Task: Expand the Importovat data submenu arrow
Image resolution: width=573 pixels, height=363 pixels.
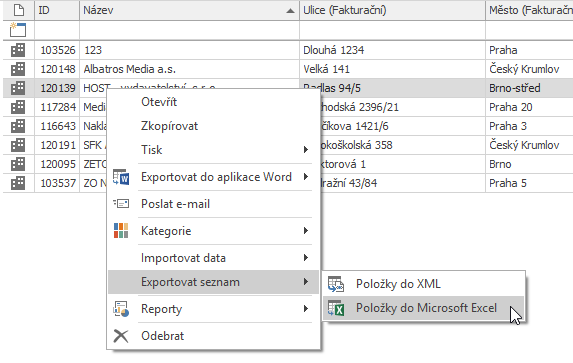Action: pos(306,258)
